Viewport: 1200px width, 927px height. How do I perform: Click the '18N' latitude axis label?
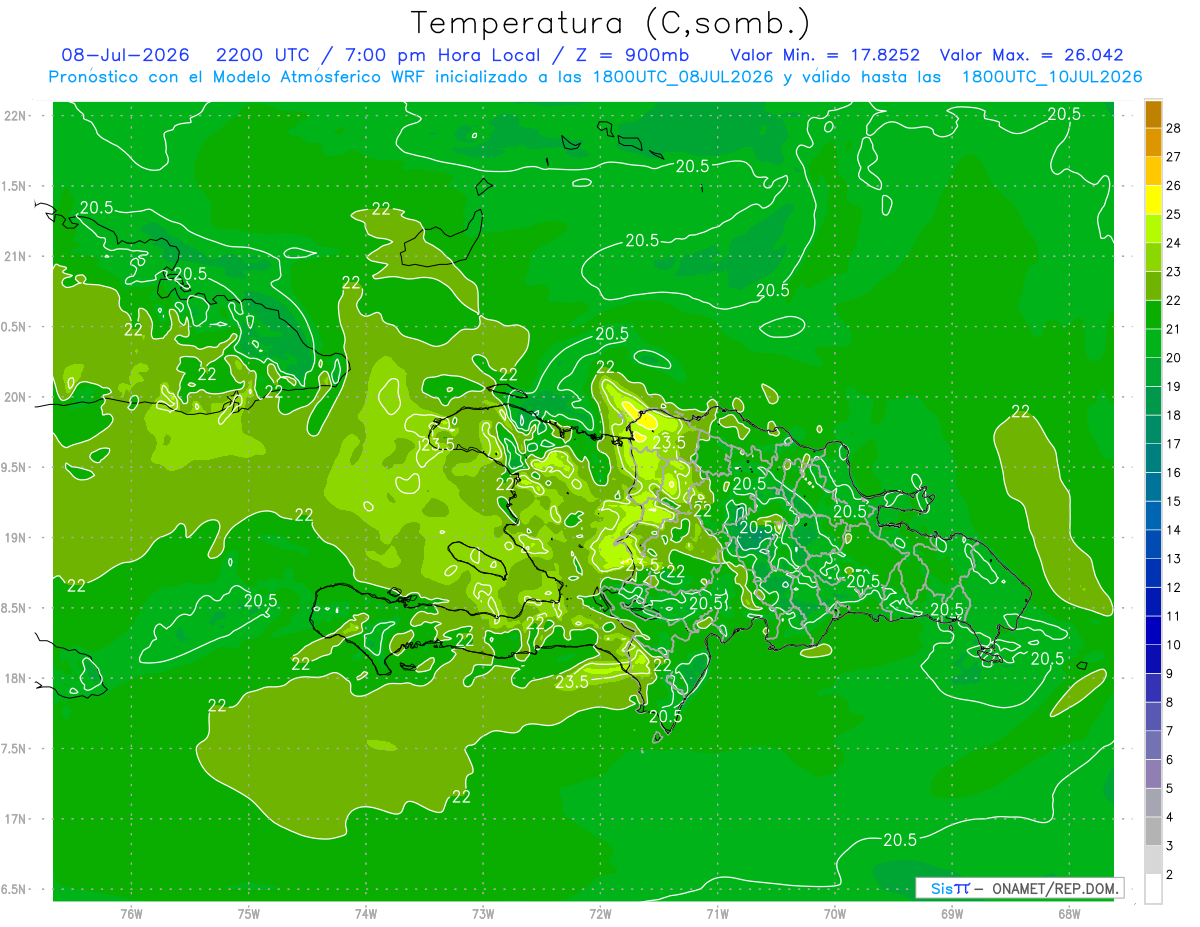[x=16, y=679]
